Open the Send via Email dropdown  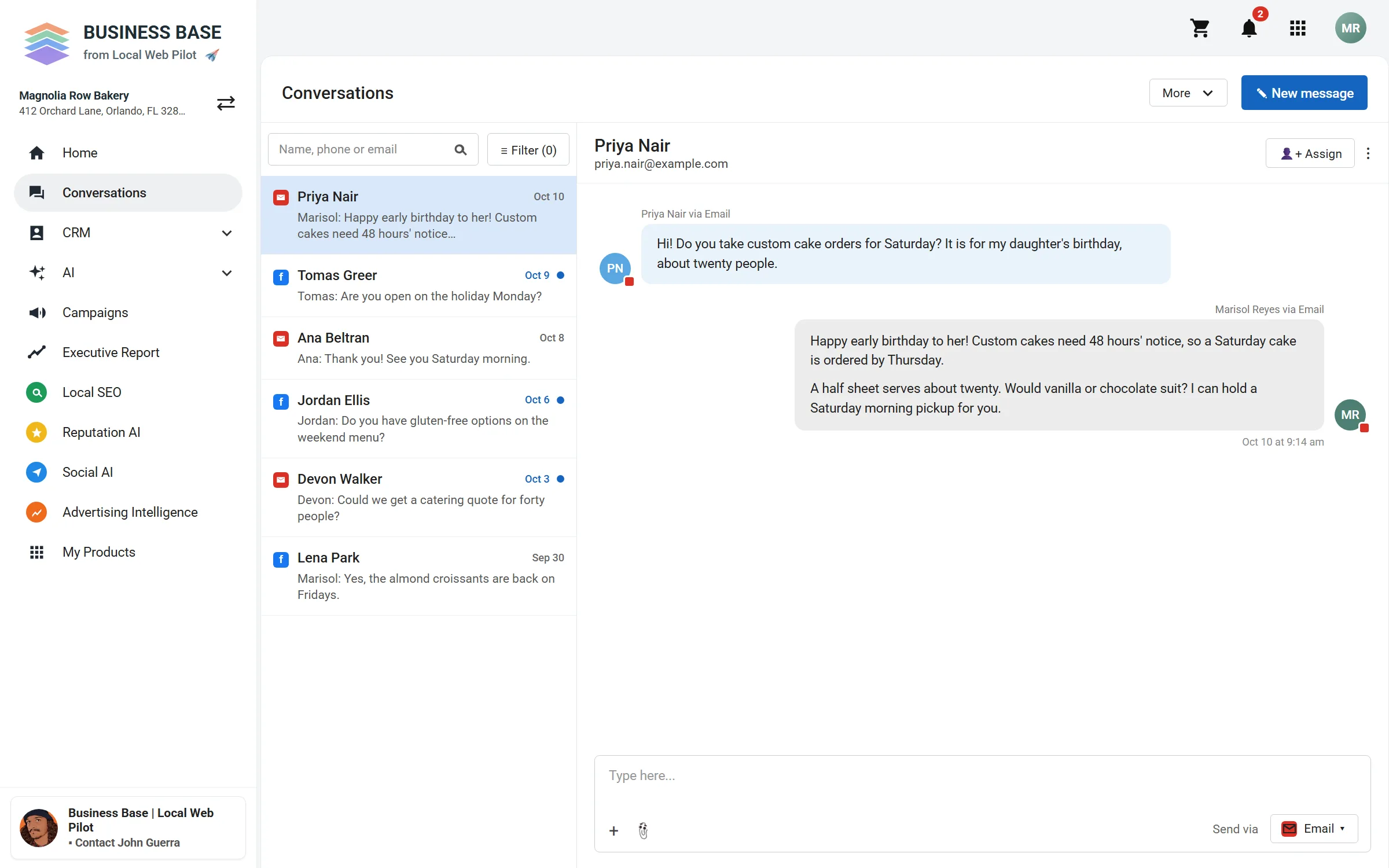pyautogui.click(x=1314, y=829)
